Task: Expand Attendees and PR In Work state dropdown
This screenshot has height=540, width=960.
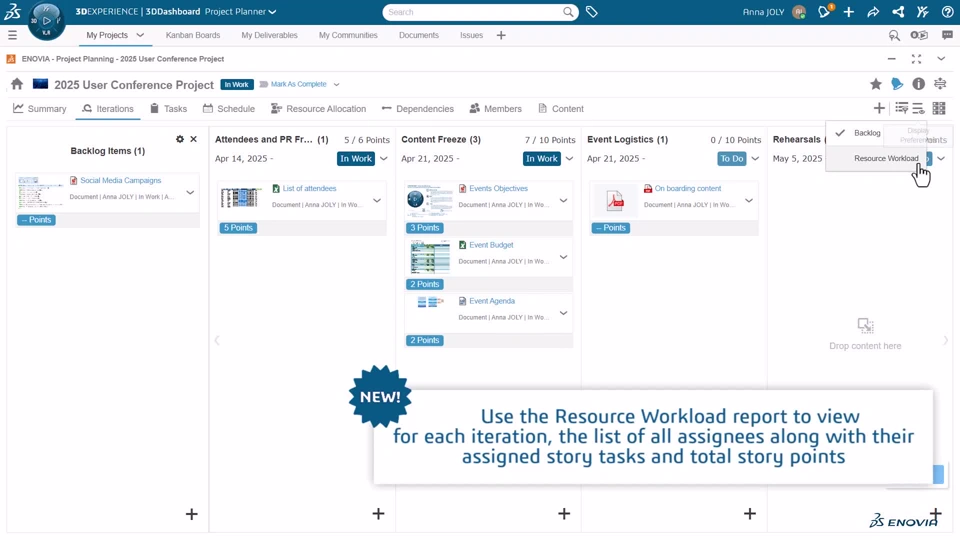Action: tap(384, 159)
